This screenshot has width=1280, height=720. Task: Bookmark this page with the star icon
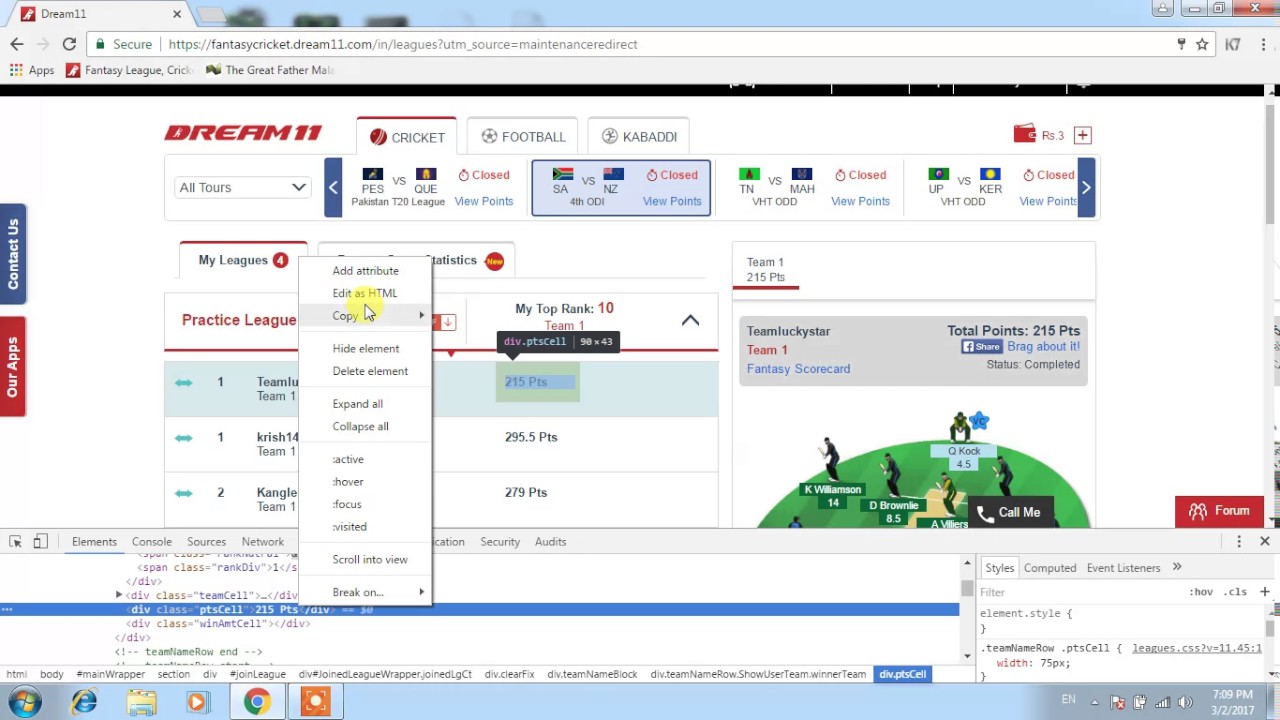click(x=1203, y=44)
